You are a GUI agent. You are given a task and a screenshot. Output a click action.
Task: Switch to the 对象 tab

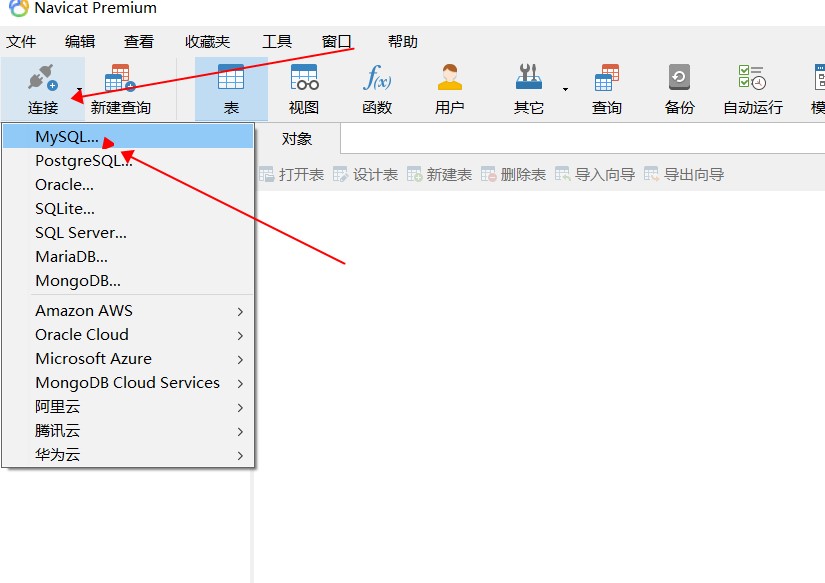[x=297, y=139]
